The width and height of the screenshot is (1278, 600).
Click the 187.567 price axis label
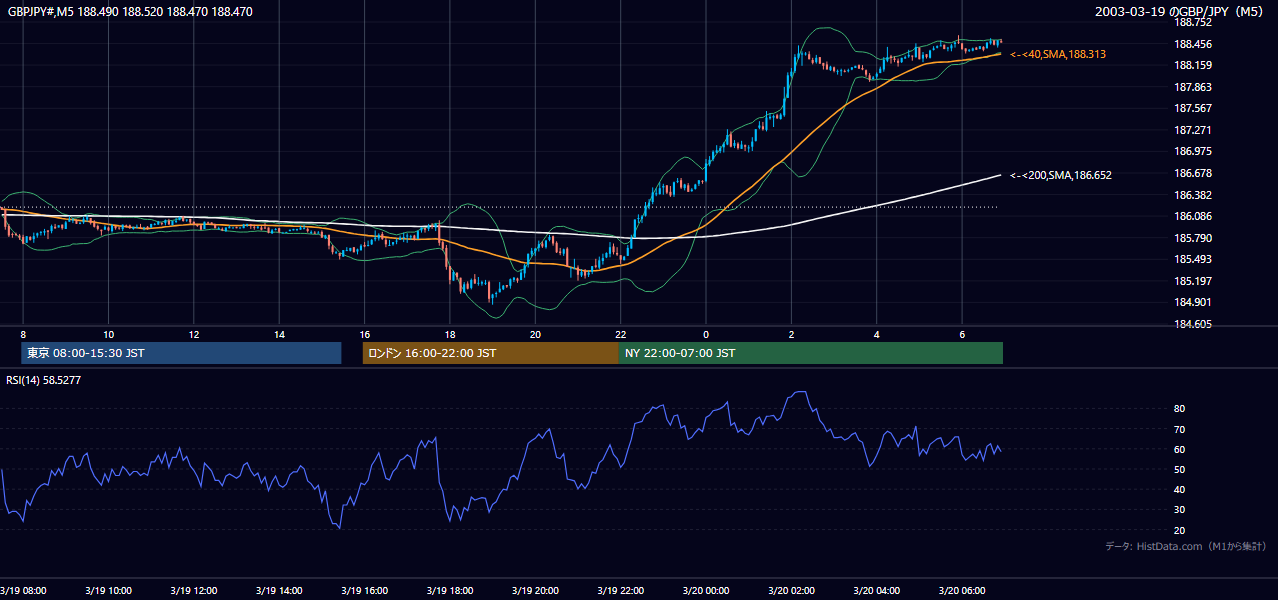pyautogui.click(x=1193, y=108)
